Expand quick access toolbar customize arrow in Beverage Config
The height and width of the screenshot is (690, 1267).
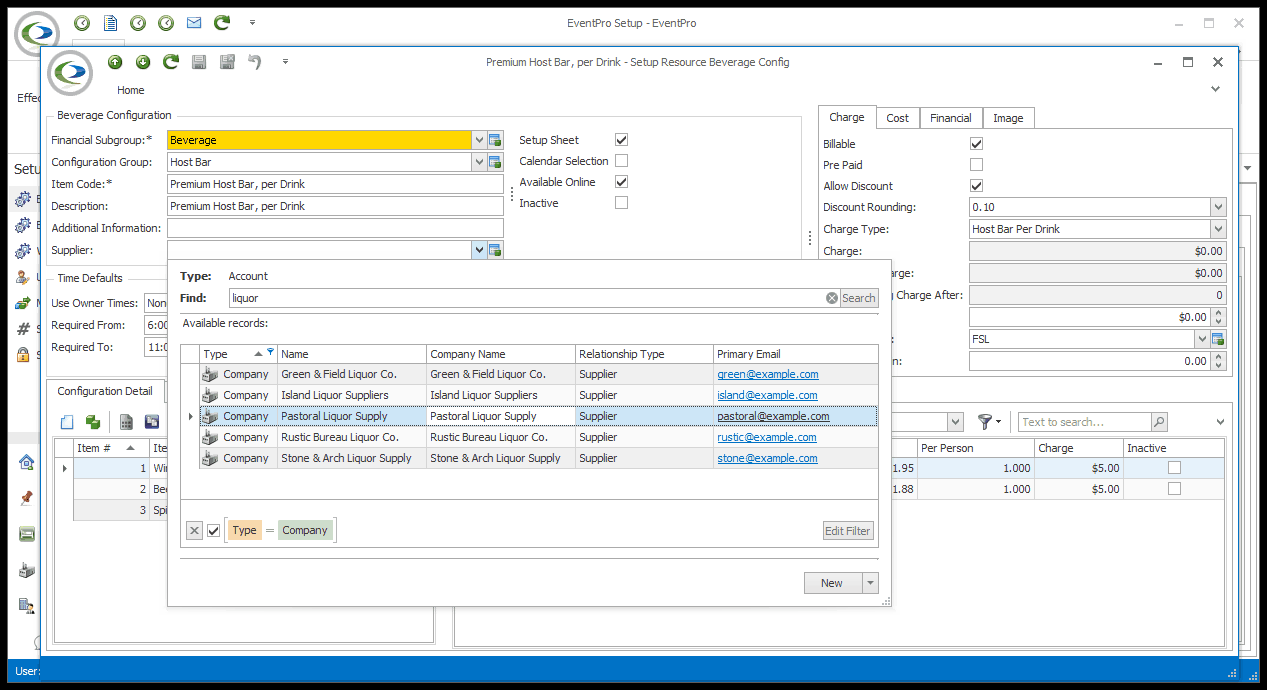click(285, 62)
